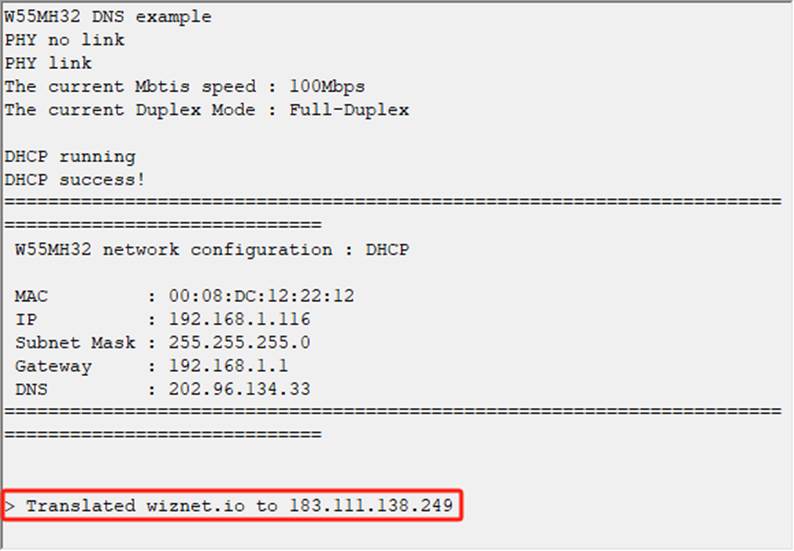
Task: Click the 'Translated' word in highlighted line
Action: (x=81, y=505)
